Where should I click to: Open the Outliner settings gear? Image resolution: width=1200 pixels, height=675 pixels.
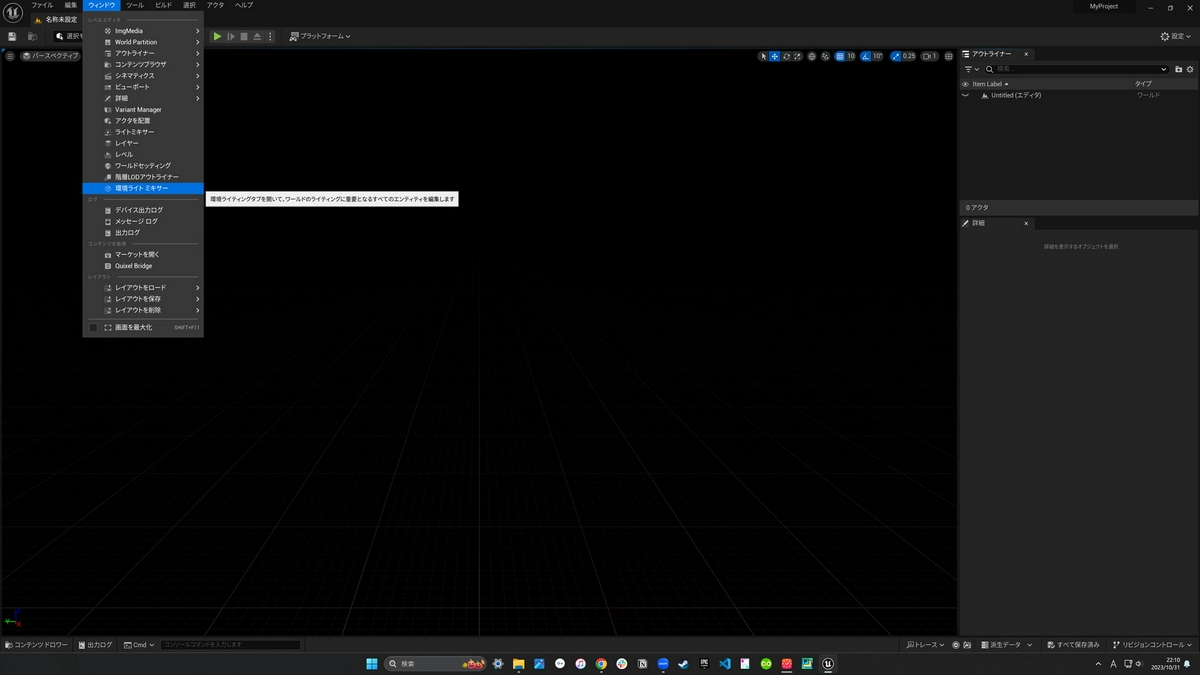(1190, 69)
